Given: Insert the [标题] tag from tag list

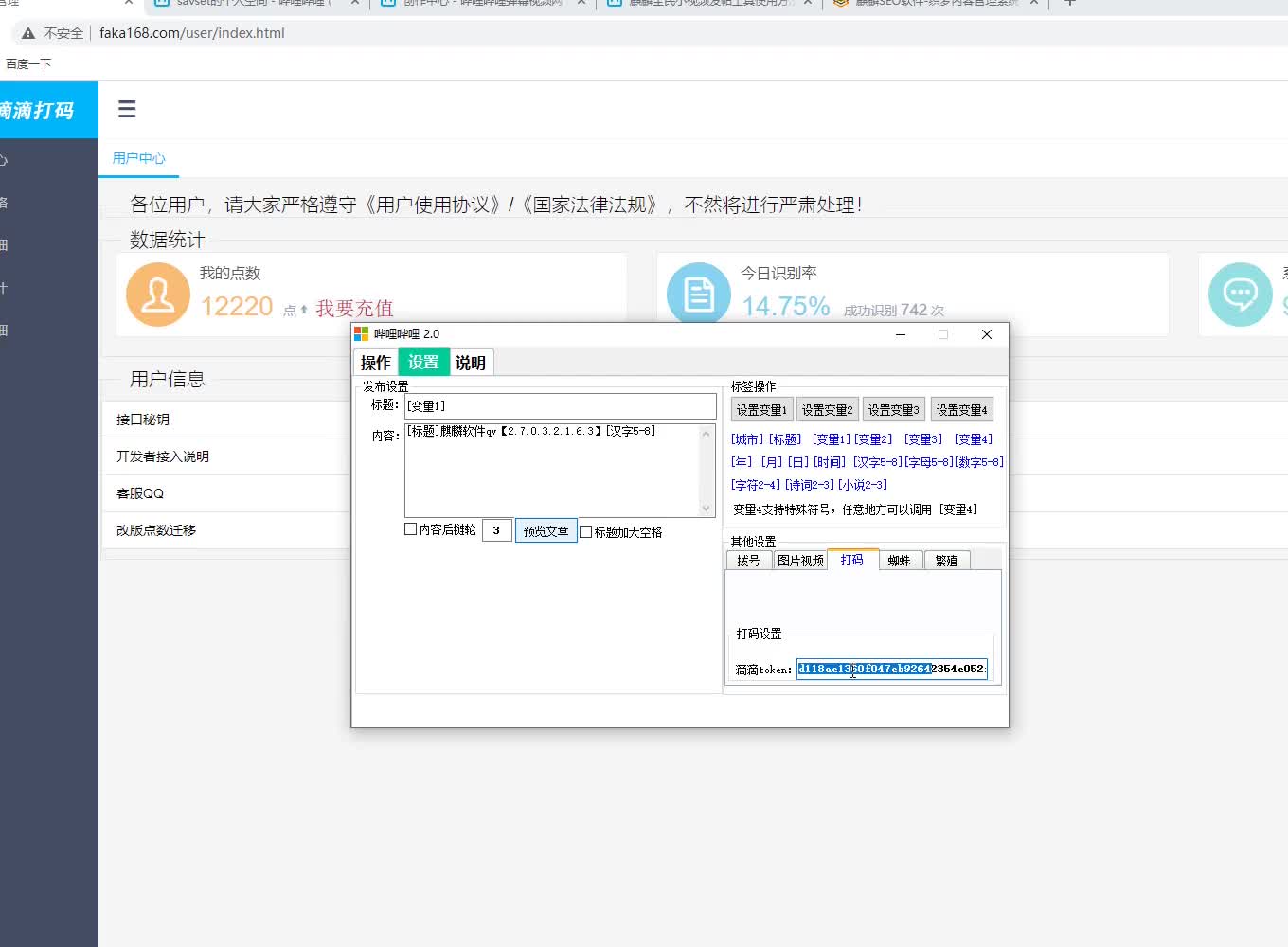Looking at the screenshot, I should point(785,439).
